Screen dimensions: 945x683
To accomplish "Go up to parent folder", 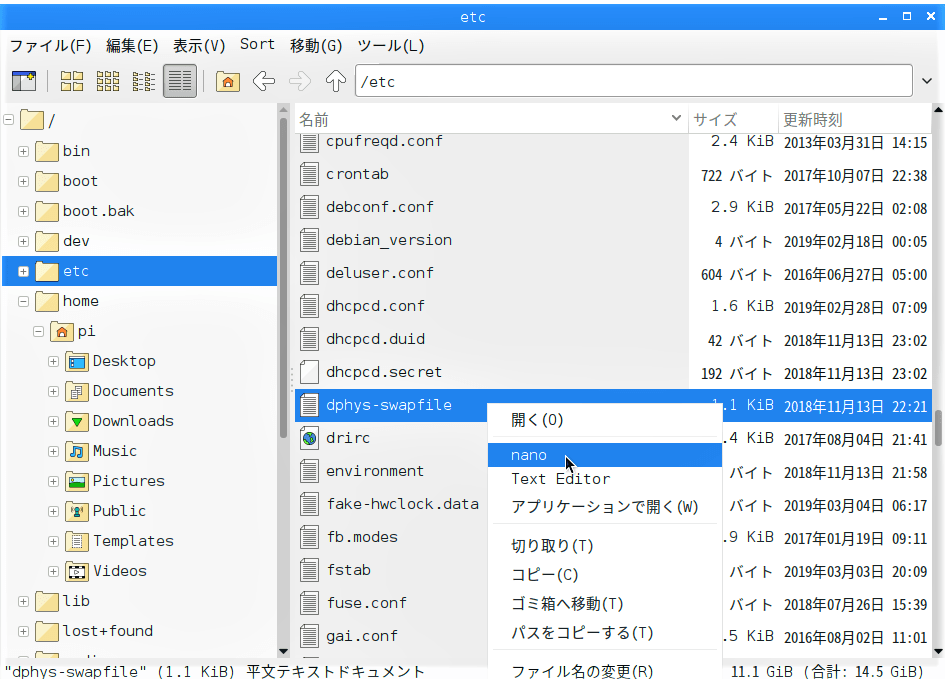I will pos(336,81).
